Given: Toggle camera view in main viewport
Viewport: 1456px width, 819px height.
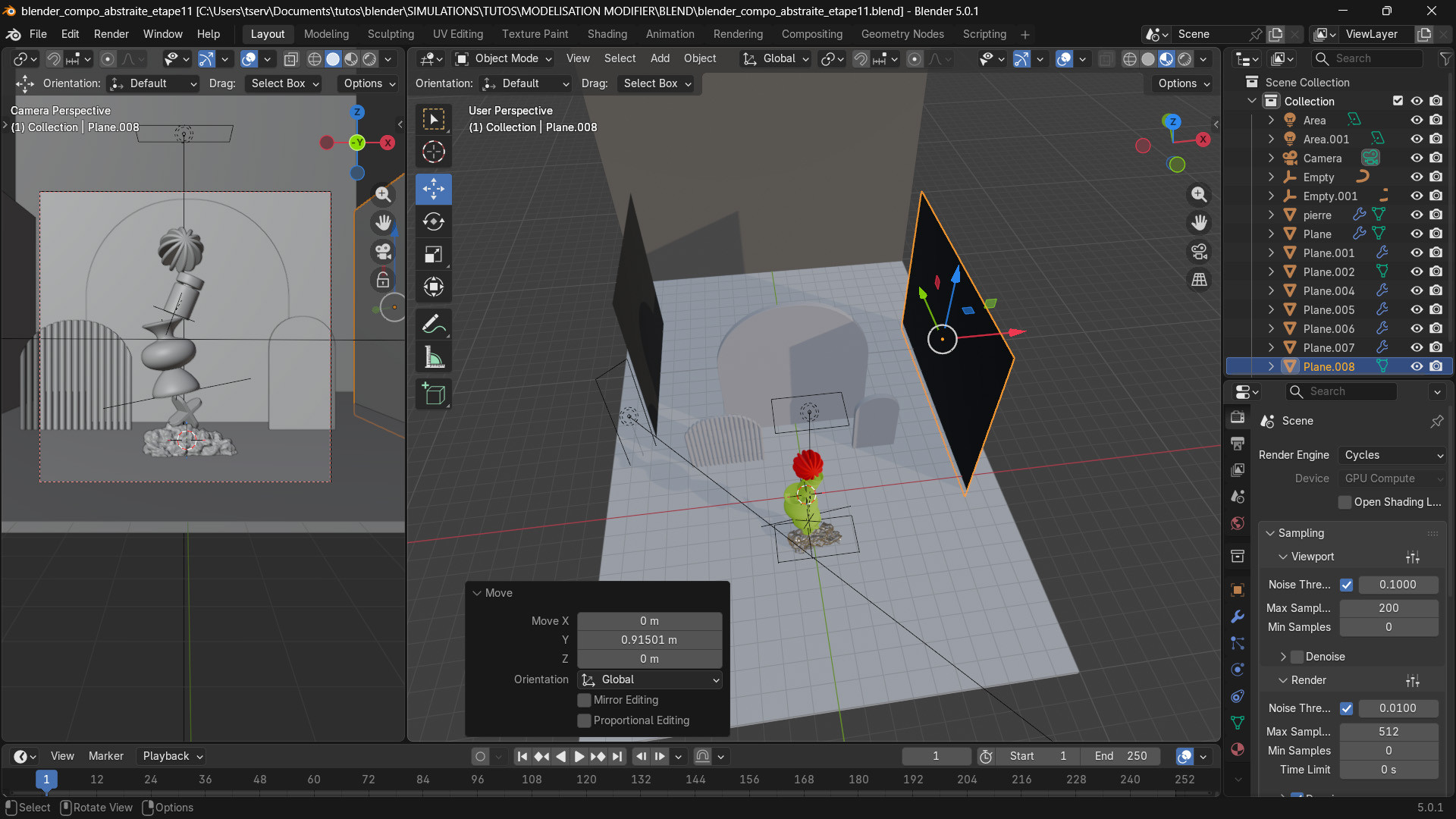Looking at the screenshot, I should (1199, 251).
